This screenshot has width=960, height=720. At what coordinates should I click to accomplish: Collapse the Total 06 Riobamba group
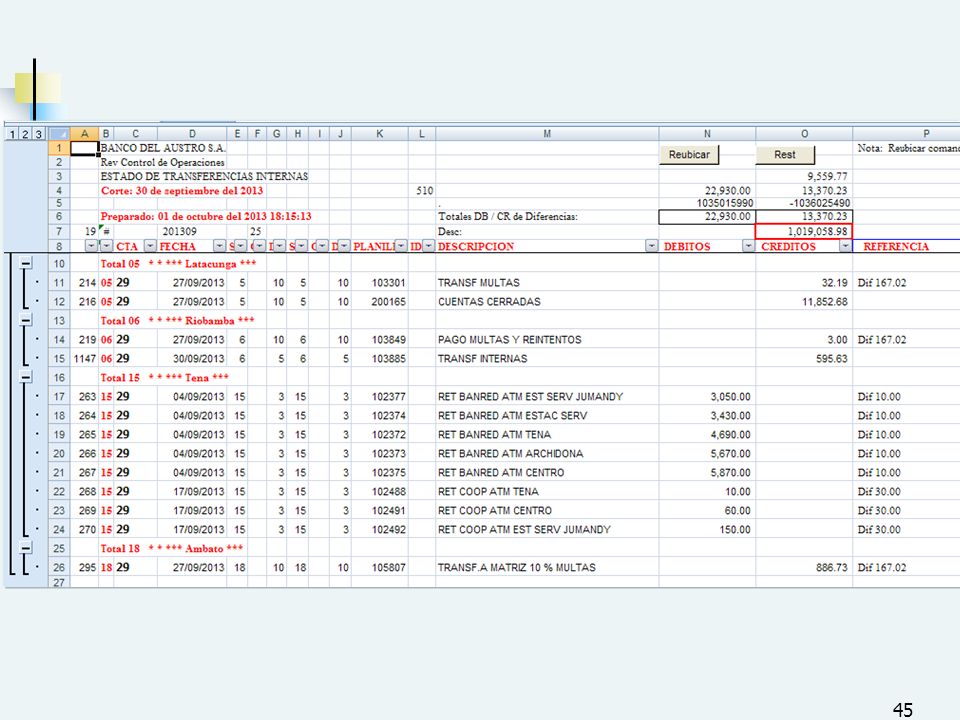tap(26, 320)
